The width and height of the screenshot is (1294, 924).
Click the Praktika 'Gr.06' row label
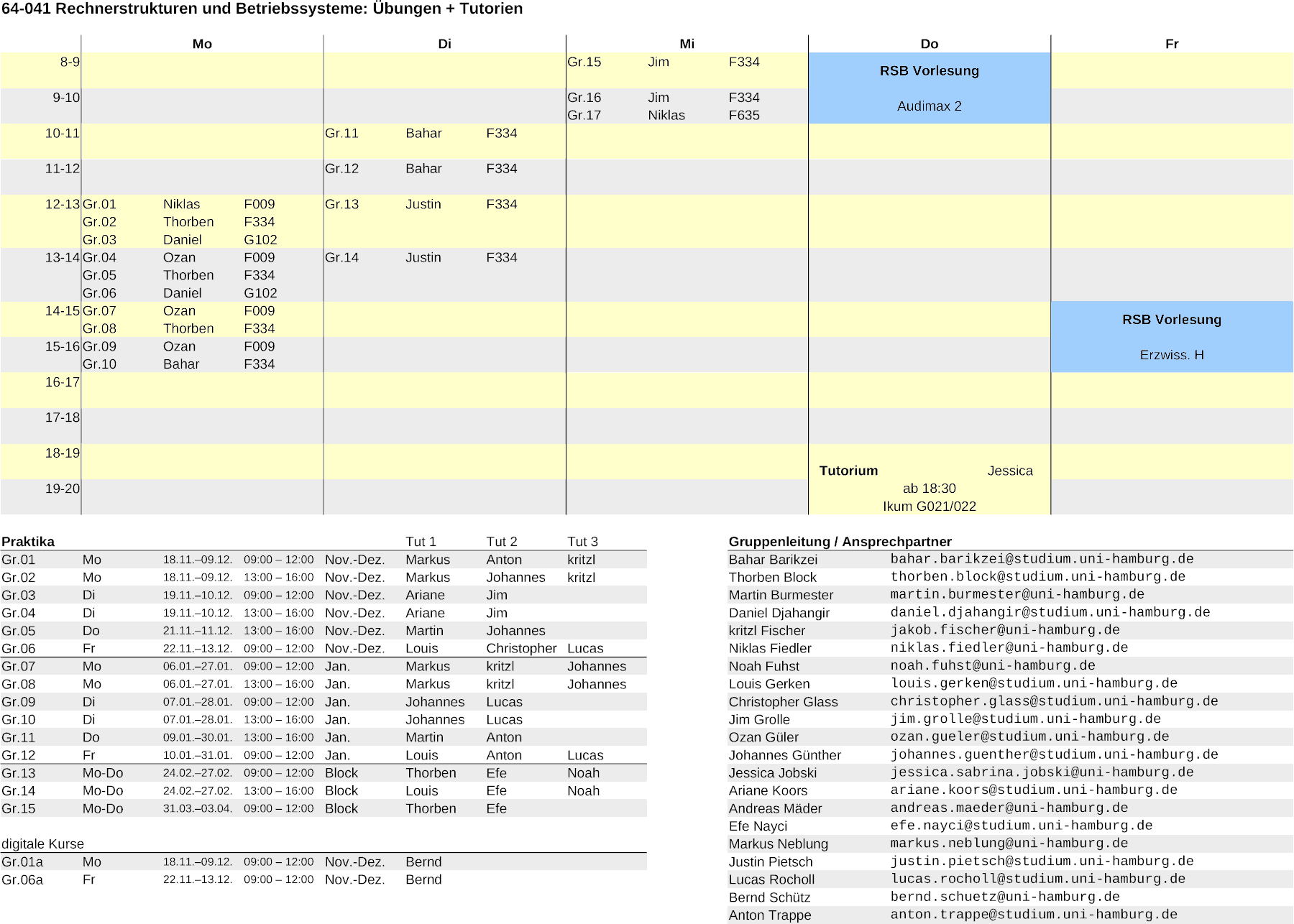pyautogui.click(x=18, y=649)
